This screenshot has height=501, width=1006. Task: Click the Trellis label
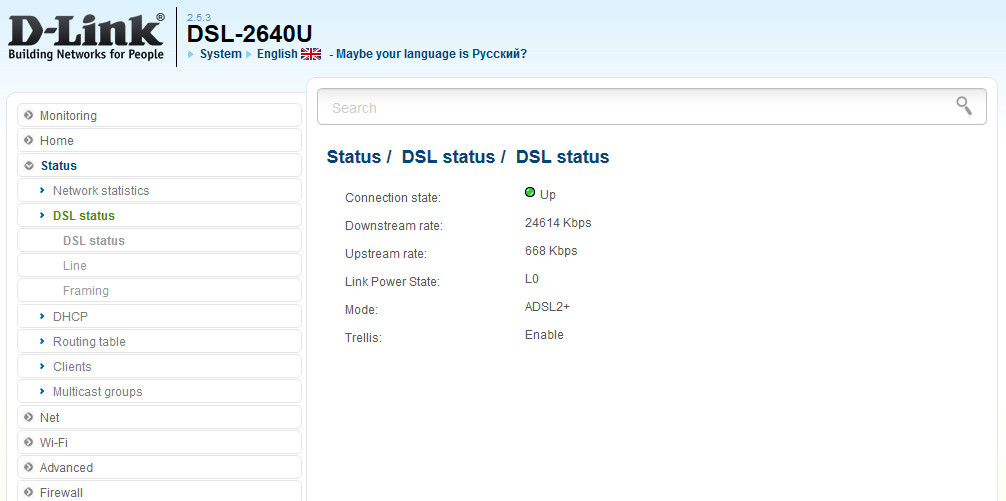[363, 337]
